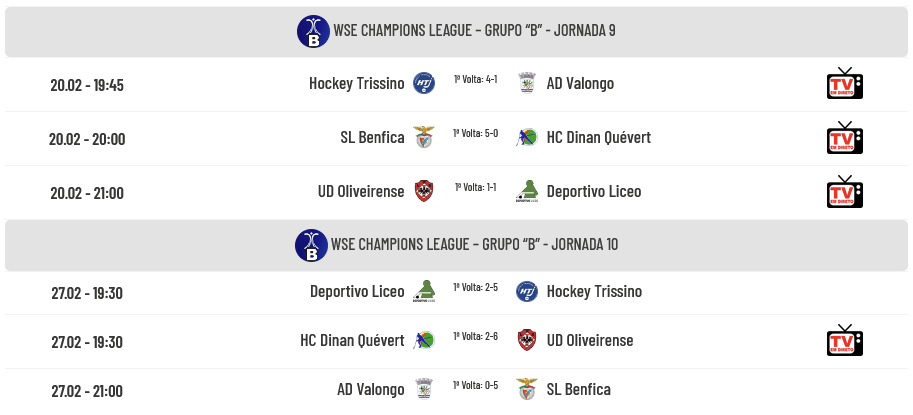Select AD Valongo home team in Jornada 10

pos(371,390)
